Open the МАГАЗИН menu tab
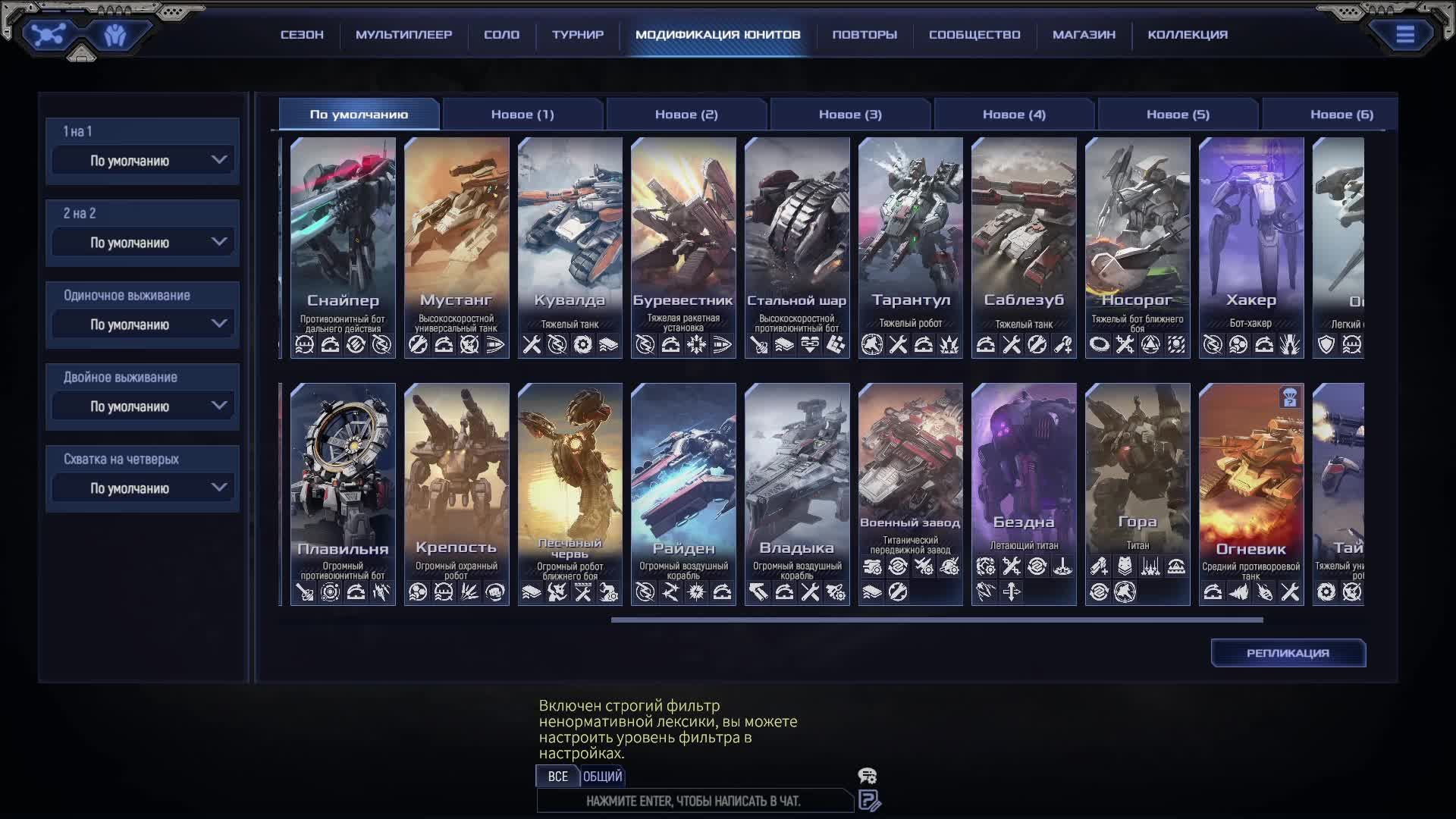This screenshot has height=819, width=1456. coord(1084,35)
